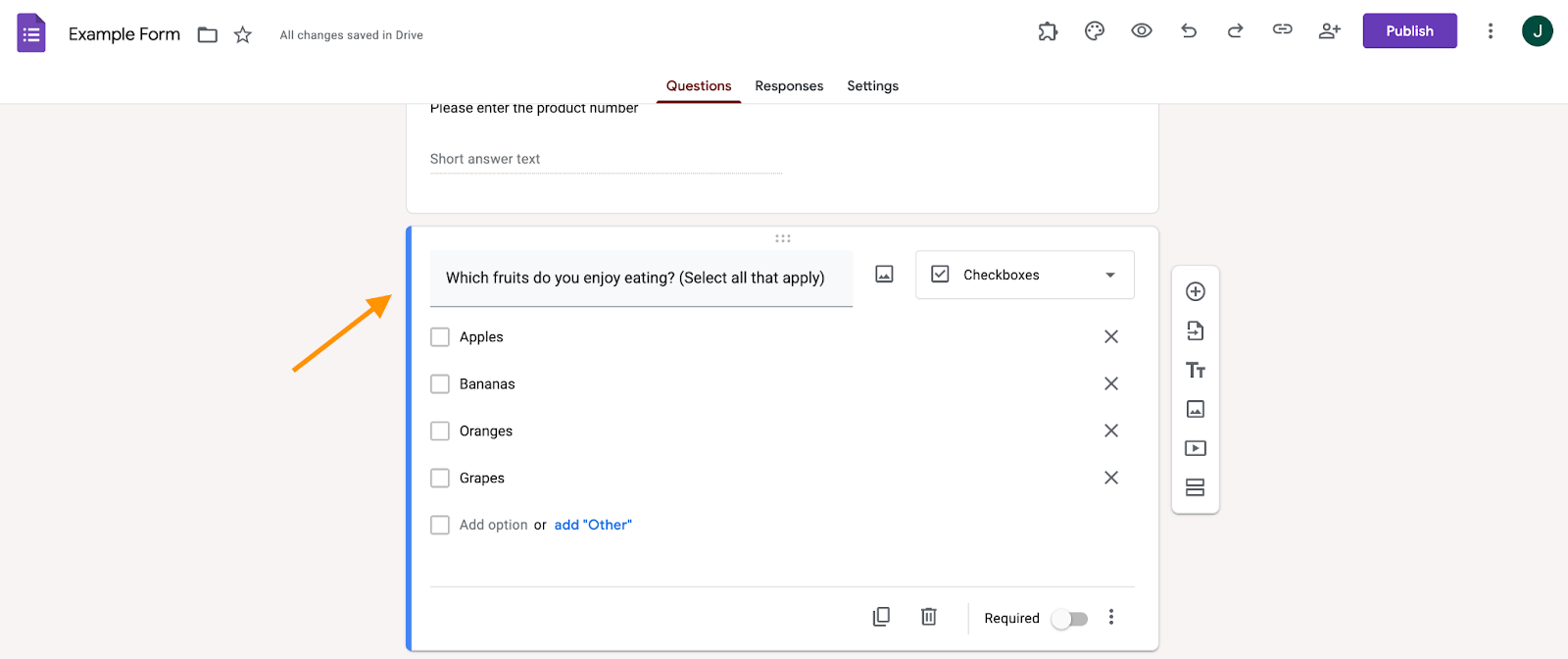Preview the form with eye icon
Screen dimensions: 1568x659
click(1142, 31)
